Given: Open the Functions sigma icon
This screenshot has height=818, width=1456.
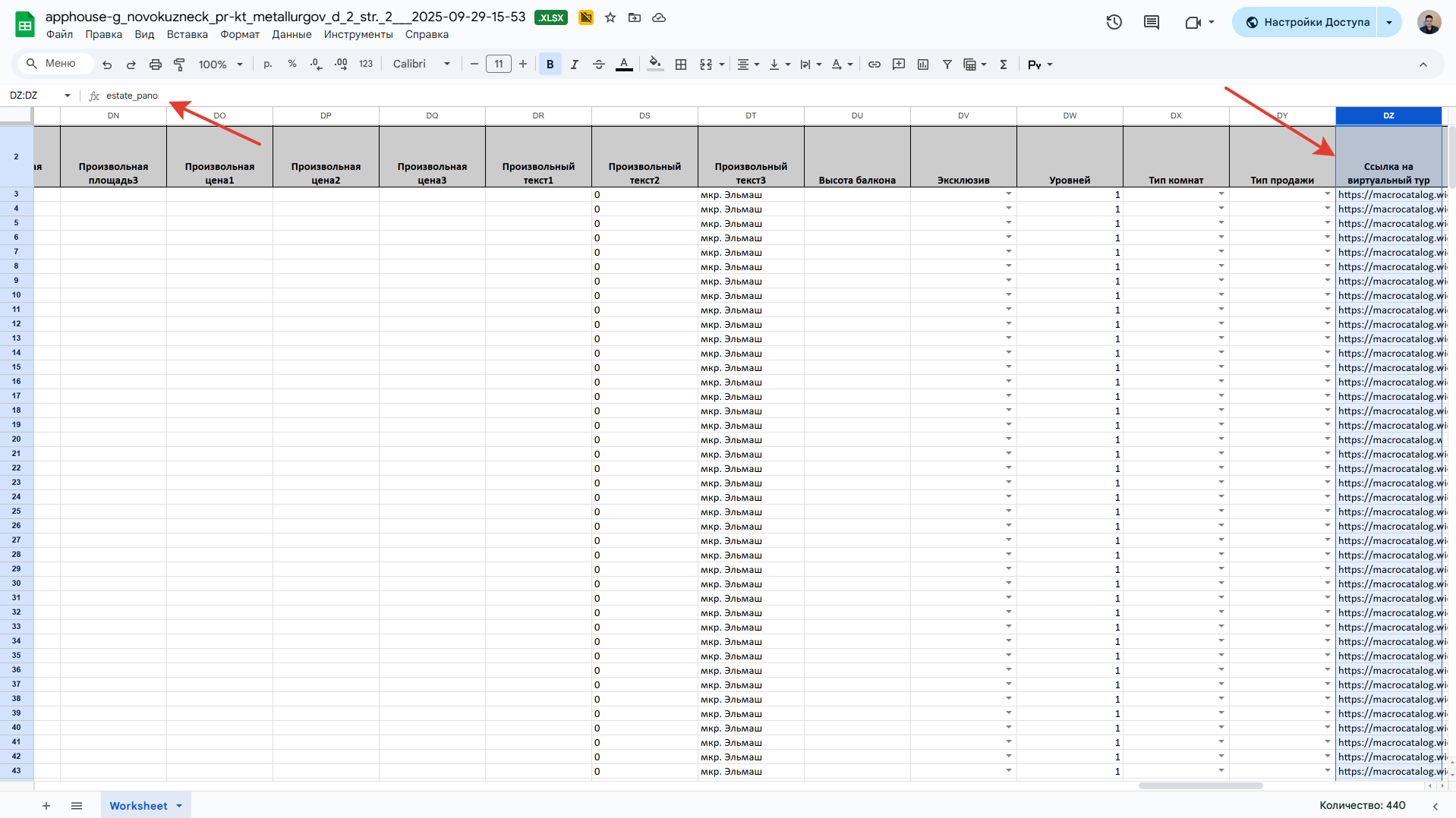Looking at the screenshot, I should [1004, 64].
